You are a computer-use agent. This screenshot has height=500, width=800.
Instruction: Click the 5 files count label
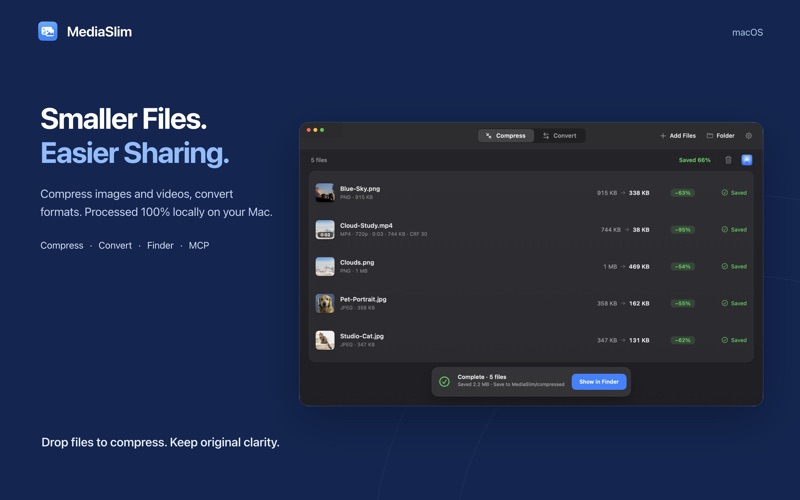coord(319,160)
